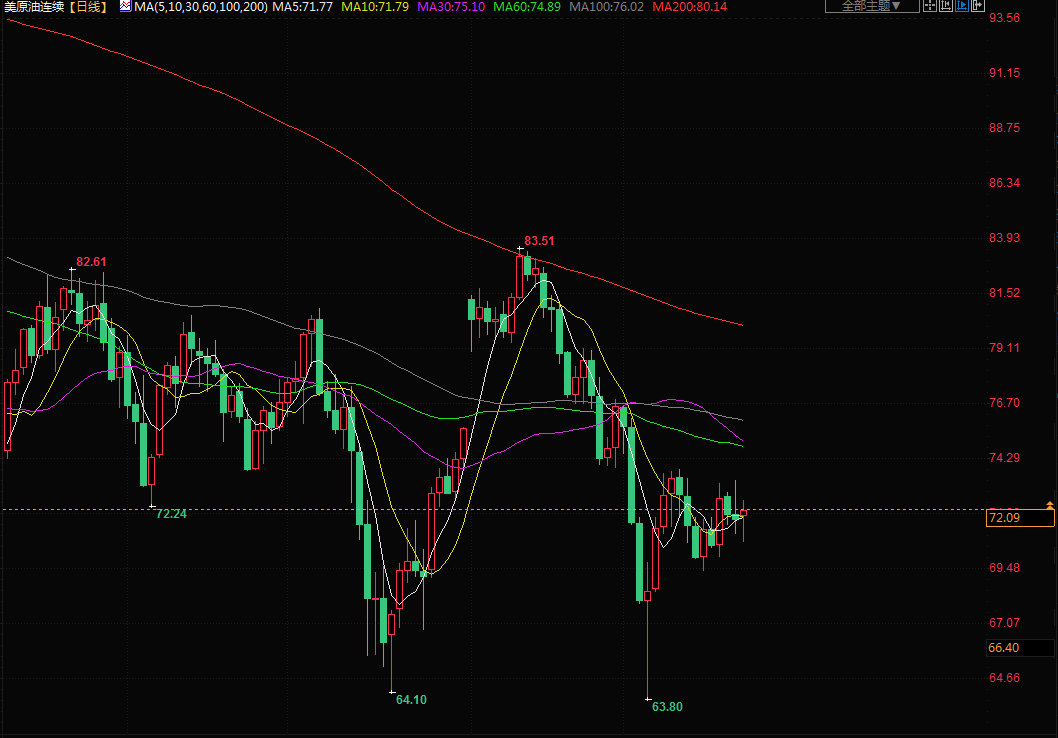Click the crosshair cursor icon

click(929, 6)
